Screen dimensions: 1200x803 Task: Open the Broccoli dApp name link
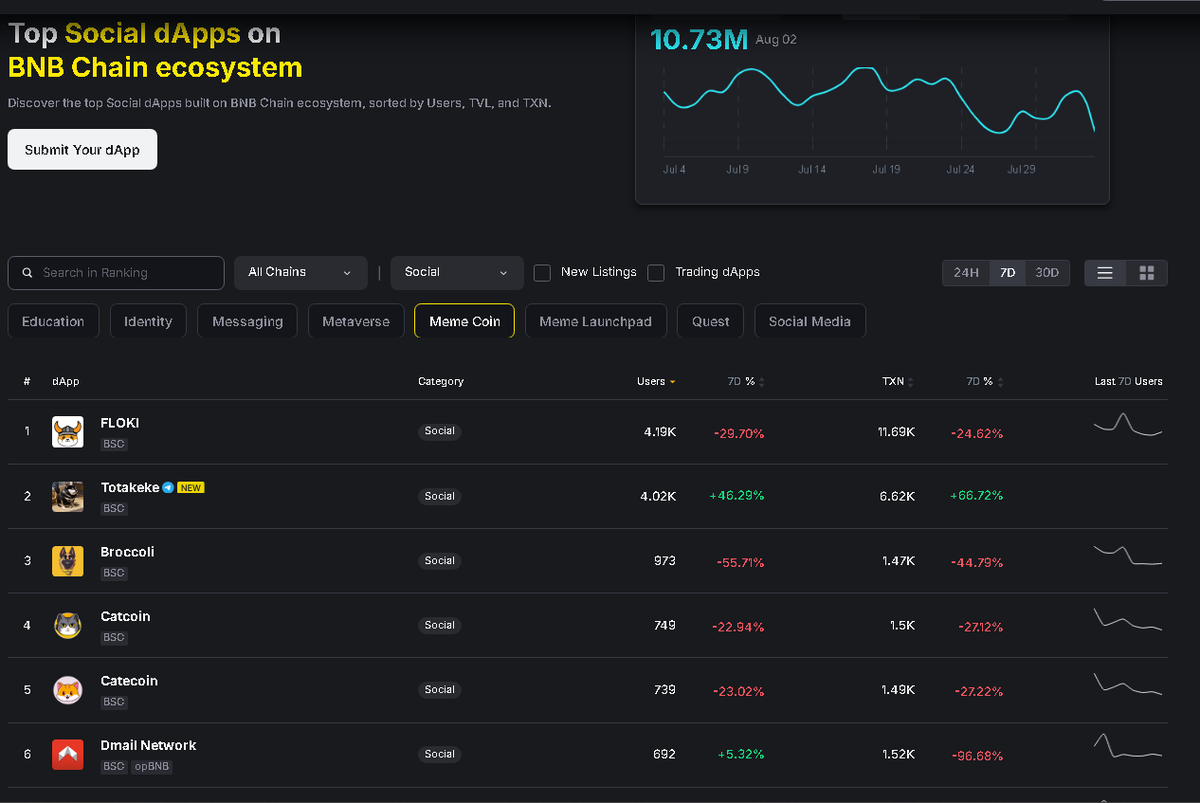pyautogui.click(x=128, y=552)
